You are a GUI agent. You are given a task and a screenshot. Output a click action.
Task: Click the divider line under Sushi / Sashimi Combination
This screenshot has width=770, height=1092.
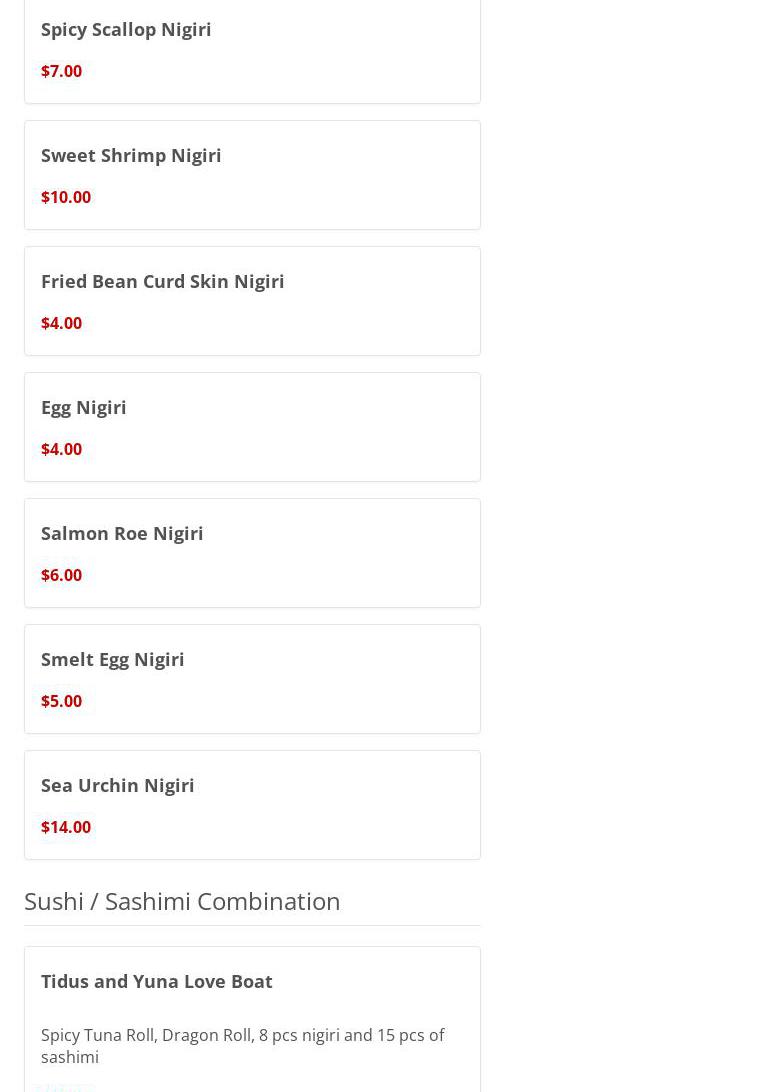pyautogui.click(x=252, y=925)
